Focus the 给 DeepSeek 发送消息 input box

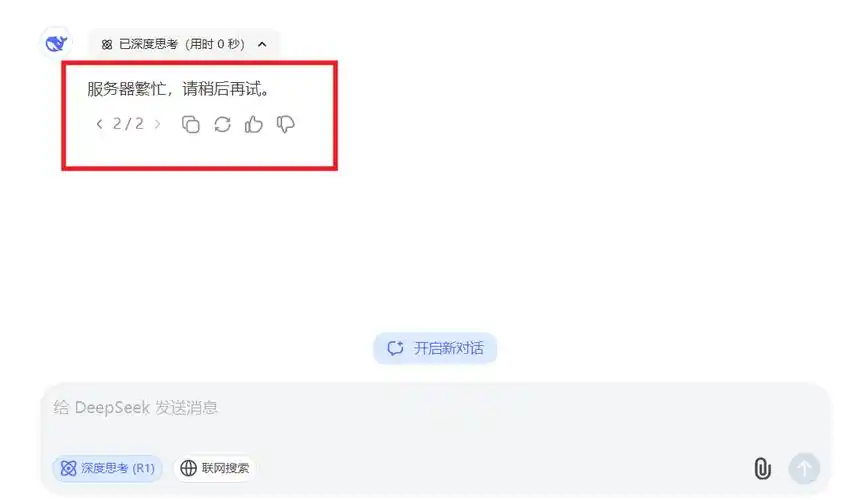[436, 417]
